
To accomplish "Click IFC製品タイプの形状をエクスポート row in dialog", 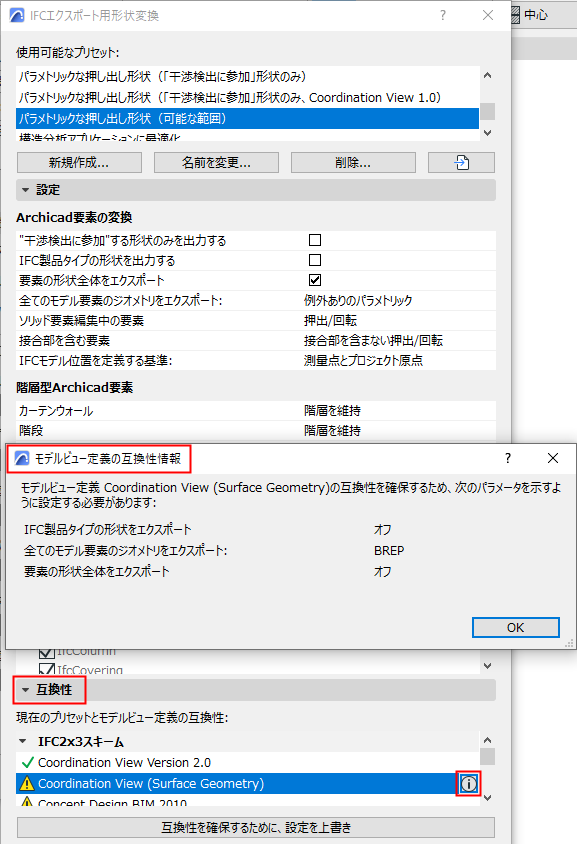I will [x=107, y=530].
